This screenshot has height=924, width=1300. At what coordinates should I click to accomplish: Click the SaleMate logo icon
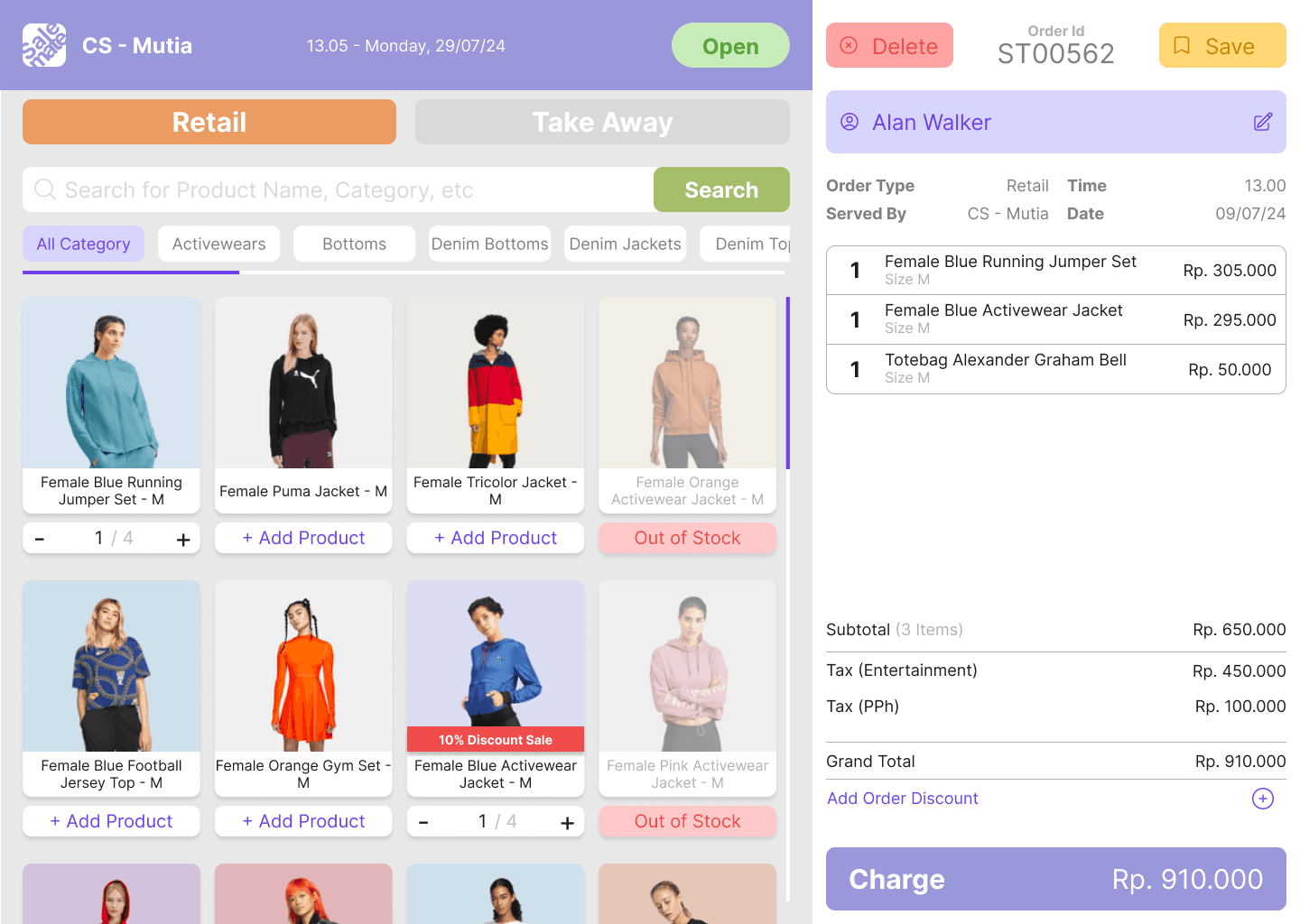tap(44, 45)
